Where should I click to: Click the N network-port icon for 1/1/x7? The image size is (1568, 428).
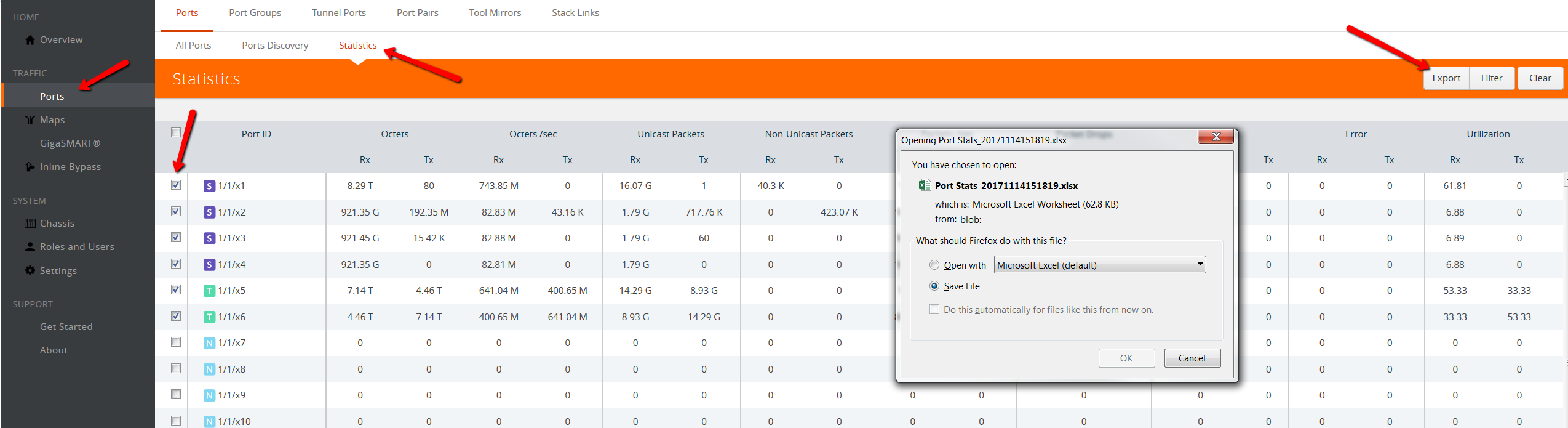point(209,343)
